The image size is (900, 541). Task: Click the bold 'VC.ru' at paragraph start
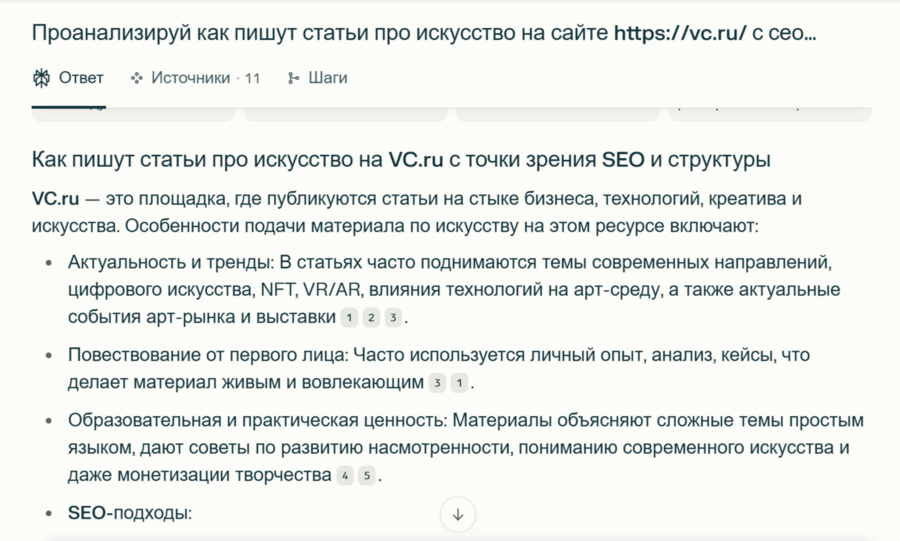click(x=55, y=198)
